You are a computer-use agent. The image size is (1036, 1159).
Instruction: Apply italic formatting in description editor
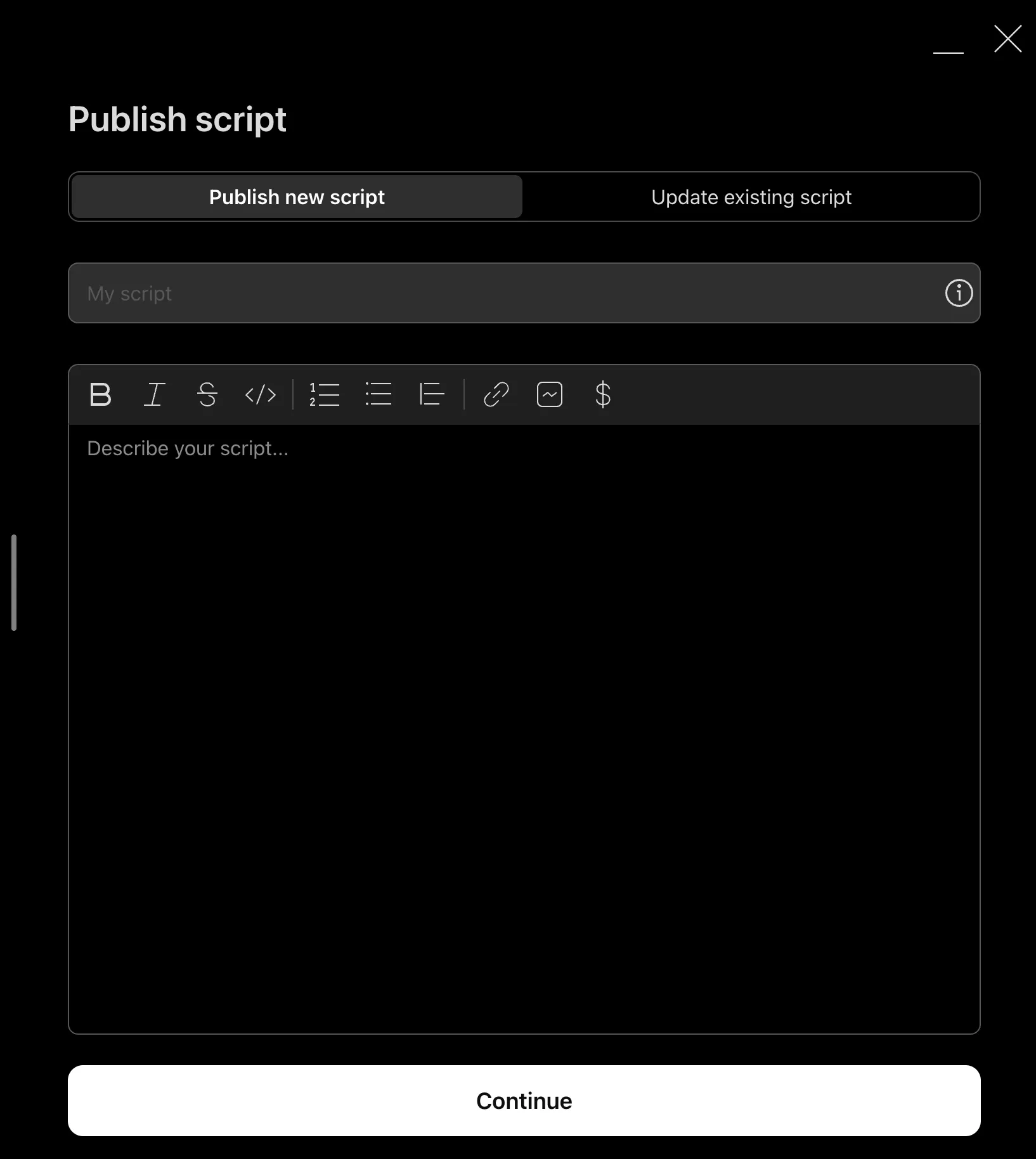point(154,394)
